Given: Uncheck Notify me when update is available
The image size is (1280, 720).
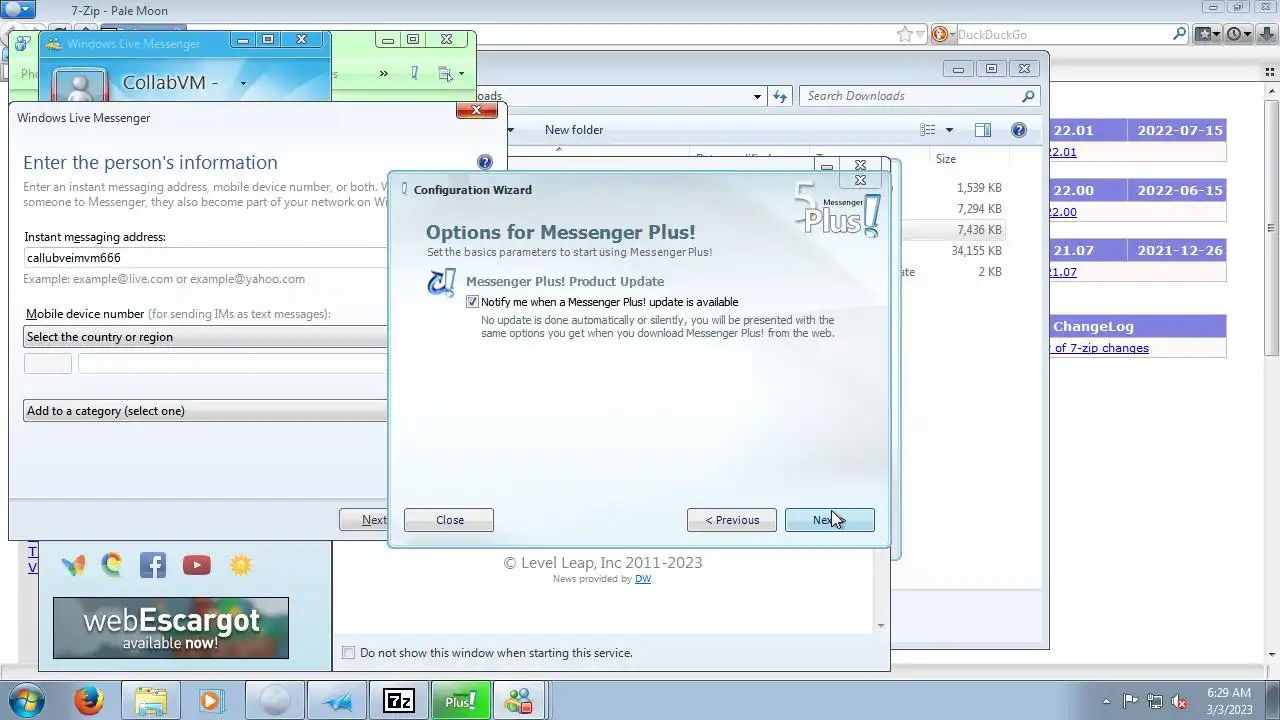Looking at the screenshot, I should 473,302.
